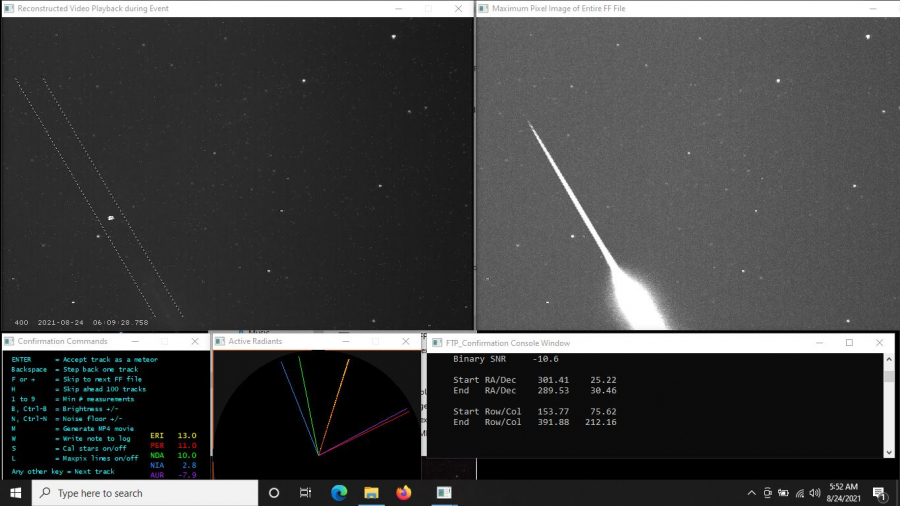Click the ERI radiant label
The width and height of the screenshot is (900, 506).
[157, 436]
